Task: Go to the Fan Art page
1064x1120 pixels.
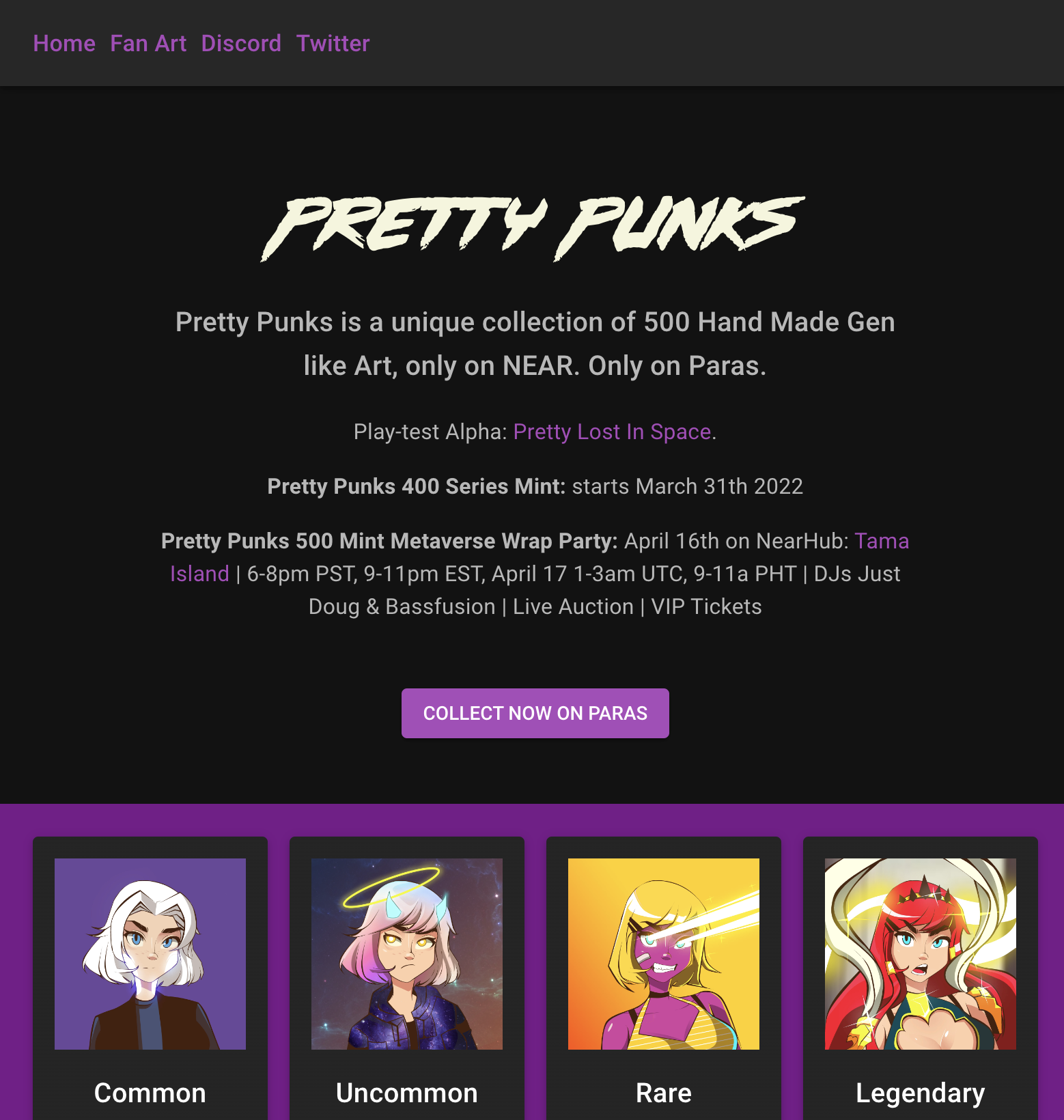Action: pos(148,44)
